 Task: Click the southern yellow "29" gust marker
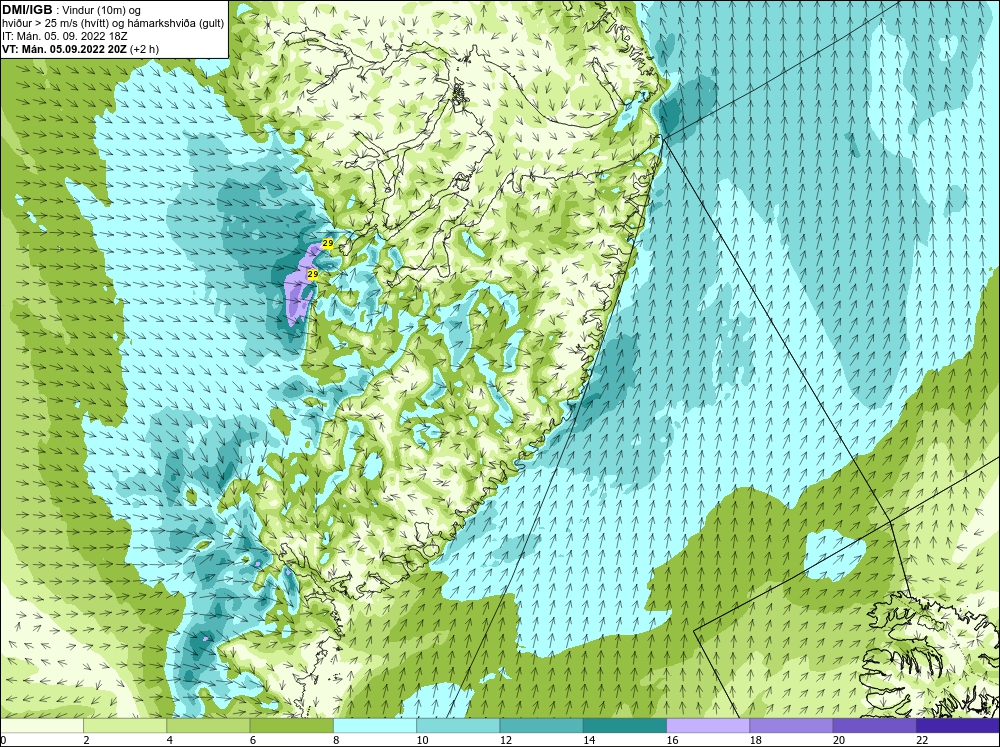[x=312, y=274]
